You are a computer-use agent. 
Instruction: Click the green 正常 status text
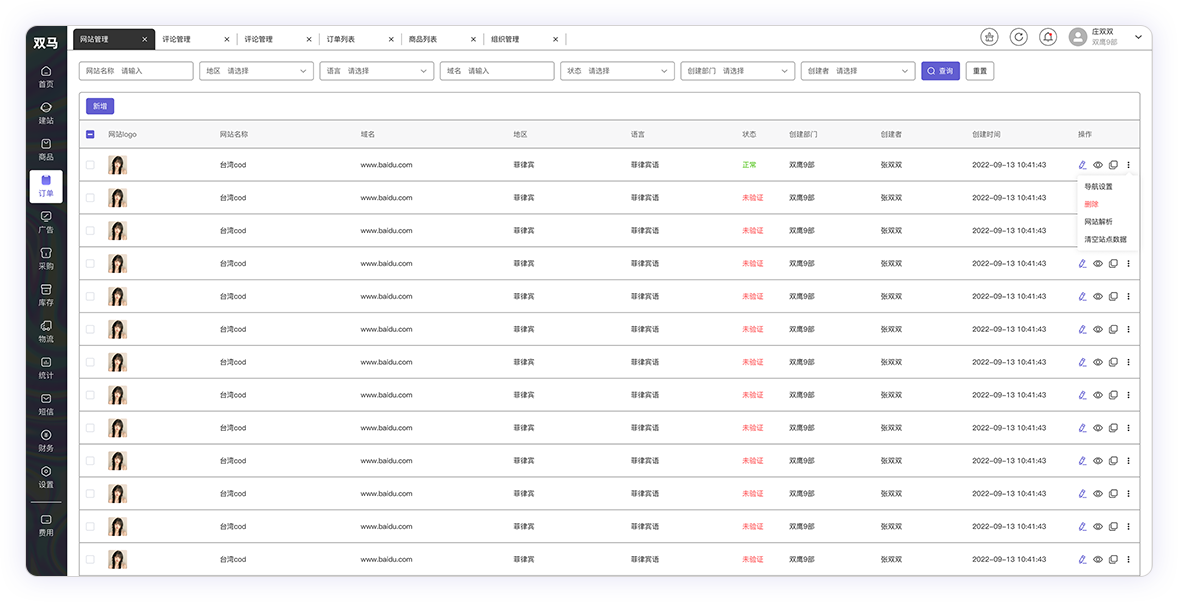(749, 165)
